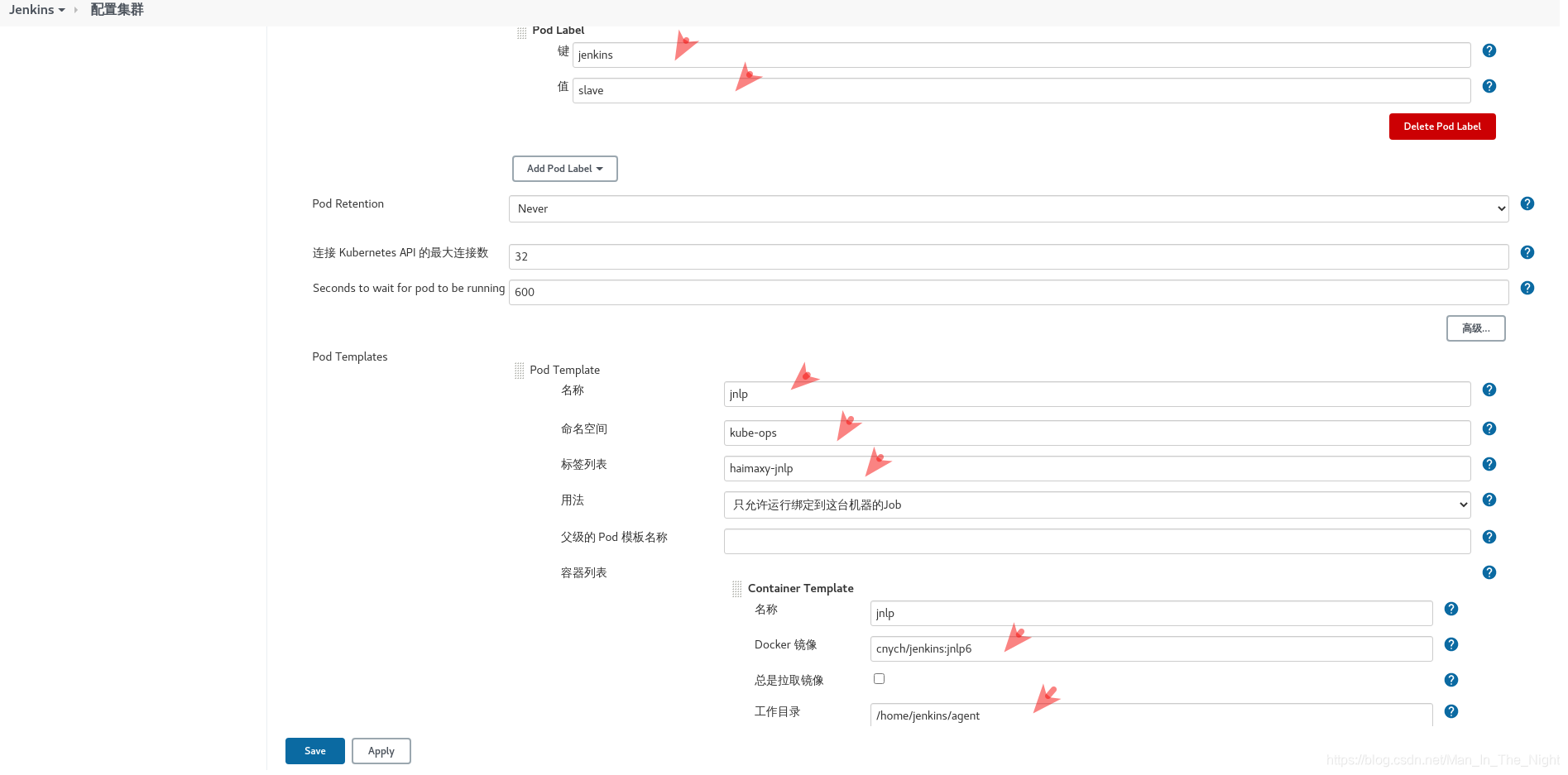1568x775 pixels.
Task: Open the Pod Retention dropdown
Action: [x=1009, y=209]
